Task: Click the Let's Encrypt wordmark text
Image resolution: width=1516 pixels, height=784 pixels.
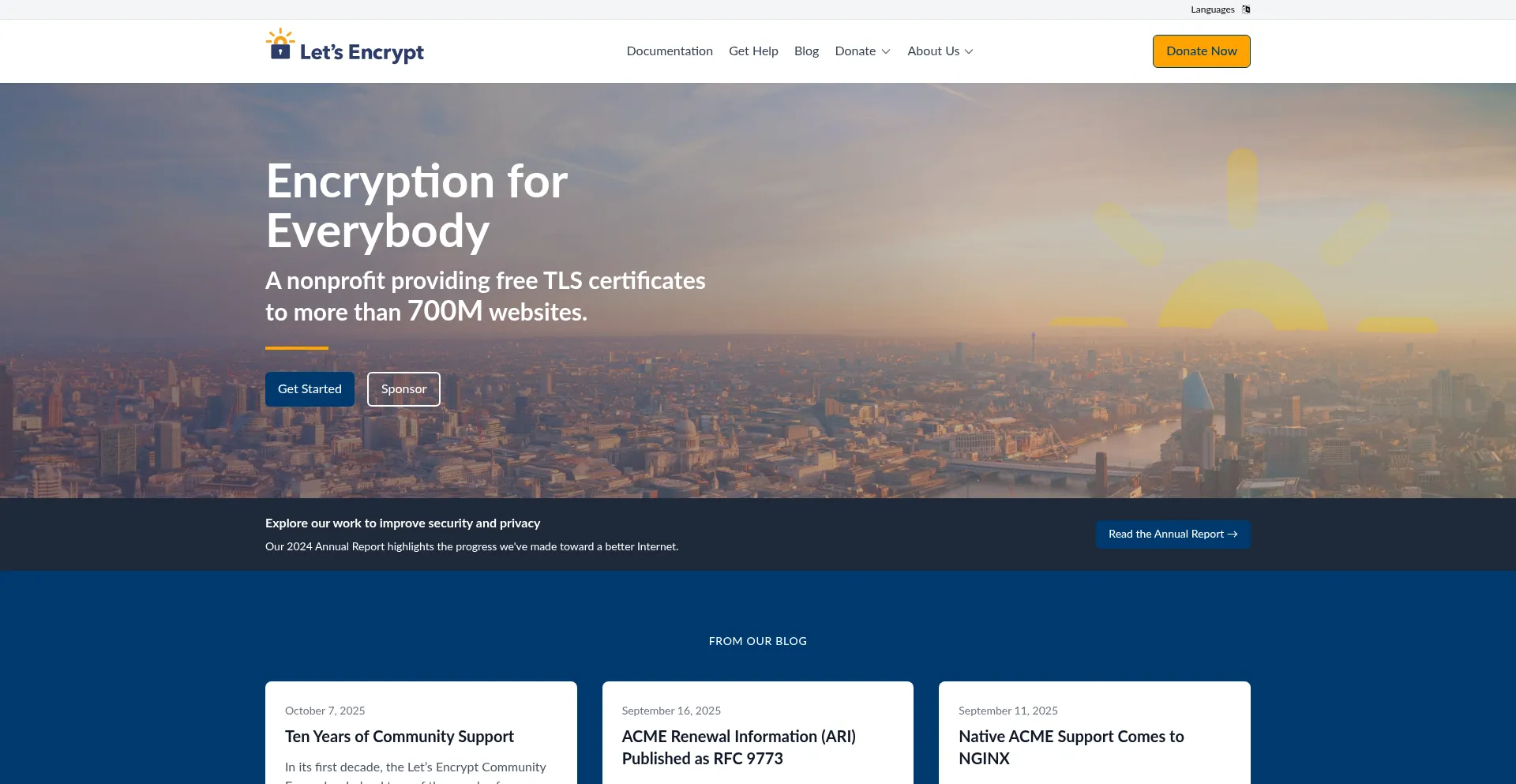Action: click(x=362, y=53)
